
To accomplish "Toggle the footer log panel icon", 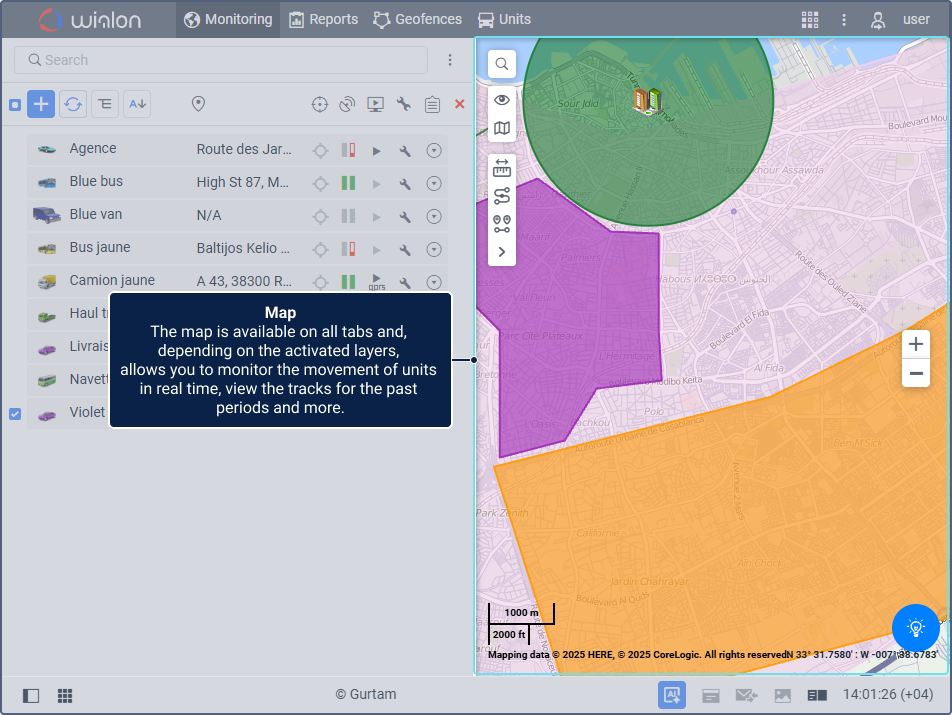I will [817, 696].
